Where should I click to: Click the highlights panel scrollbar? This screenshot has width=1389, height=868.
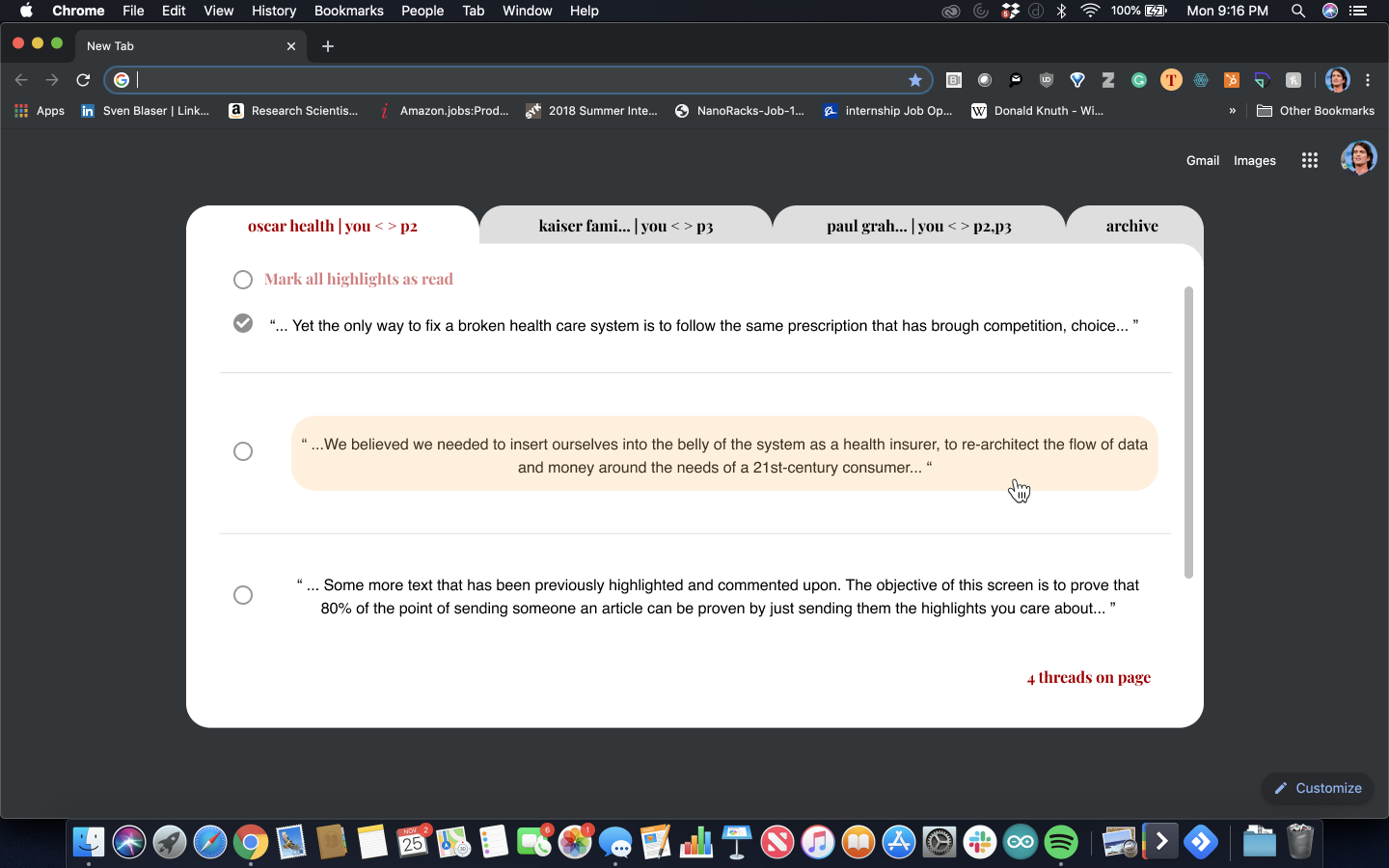point(1188,432)
